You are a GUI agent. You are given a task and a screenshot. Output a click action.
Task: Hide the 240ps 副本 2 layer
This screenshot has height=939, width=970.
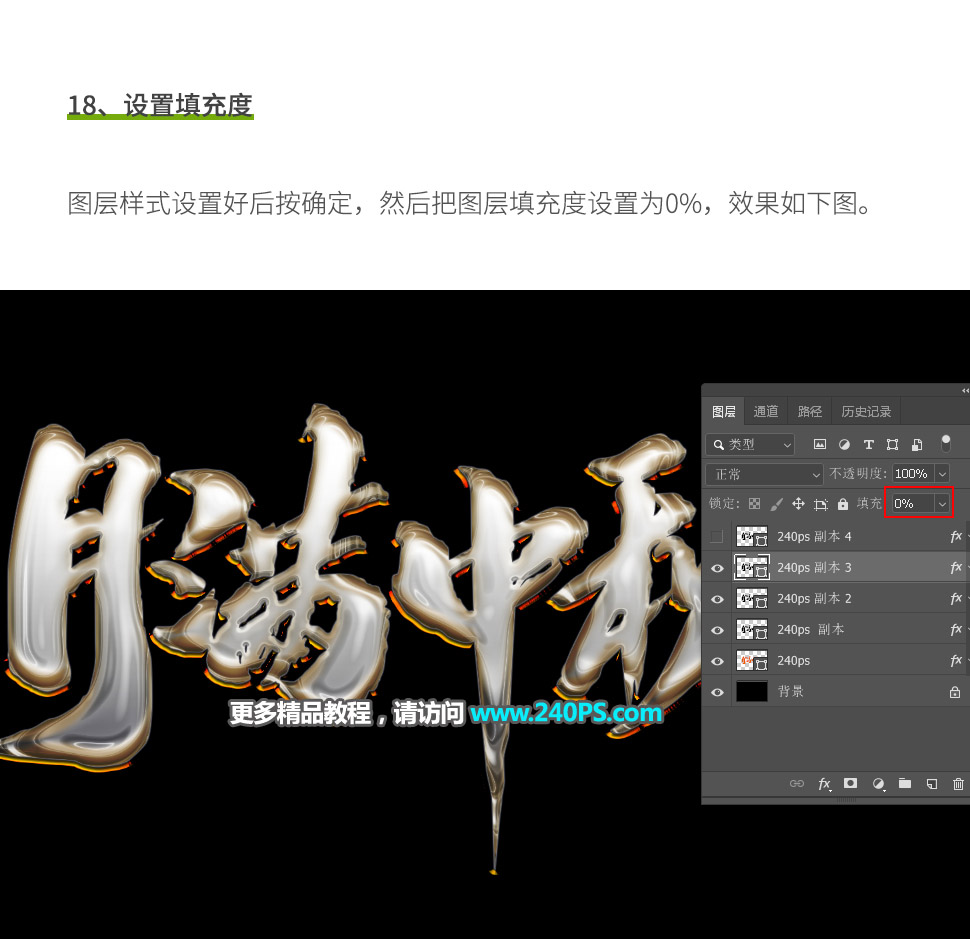[x=717, y=598]
